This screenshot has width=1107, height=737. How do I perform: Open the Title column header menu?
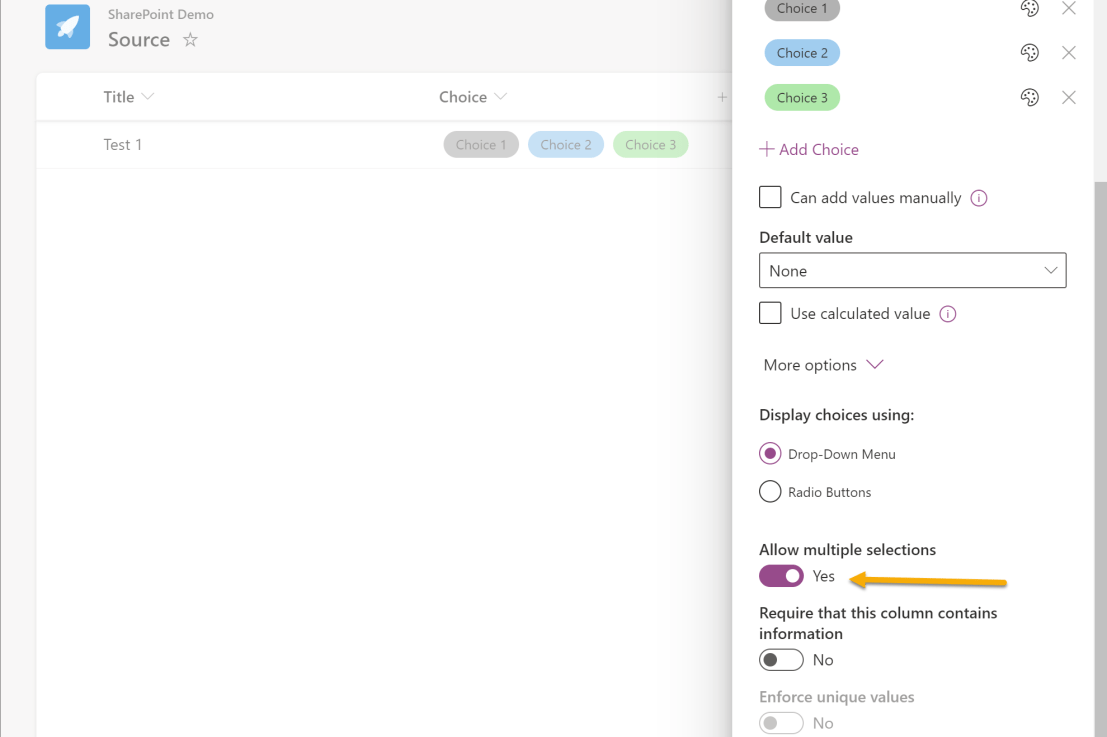[147, 96]
